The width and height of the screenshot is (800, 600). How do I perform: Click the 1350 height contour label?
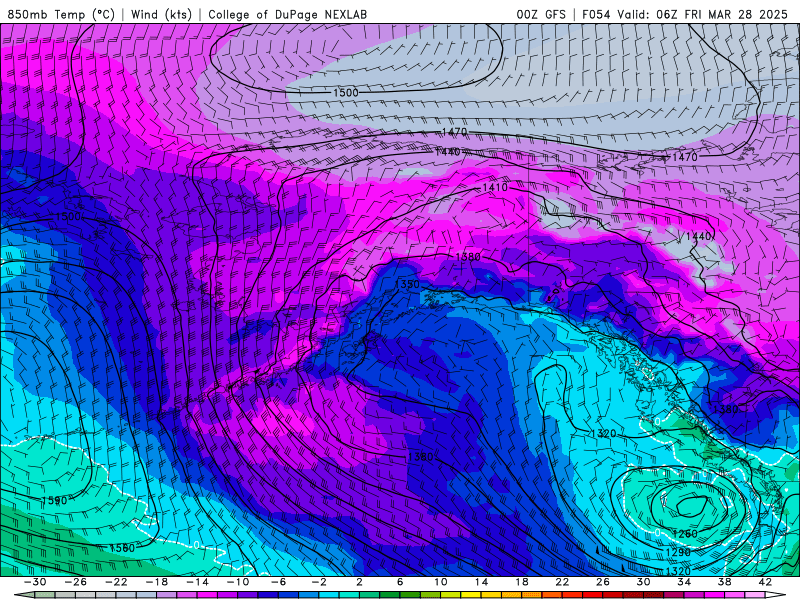coord(408,284)
